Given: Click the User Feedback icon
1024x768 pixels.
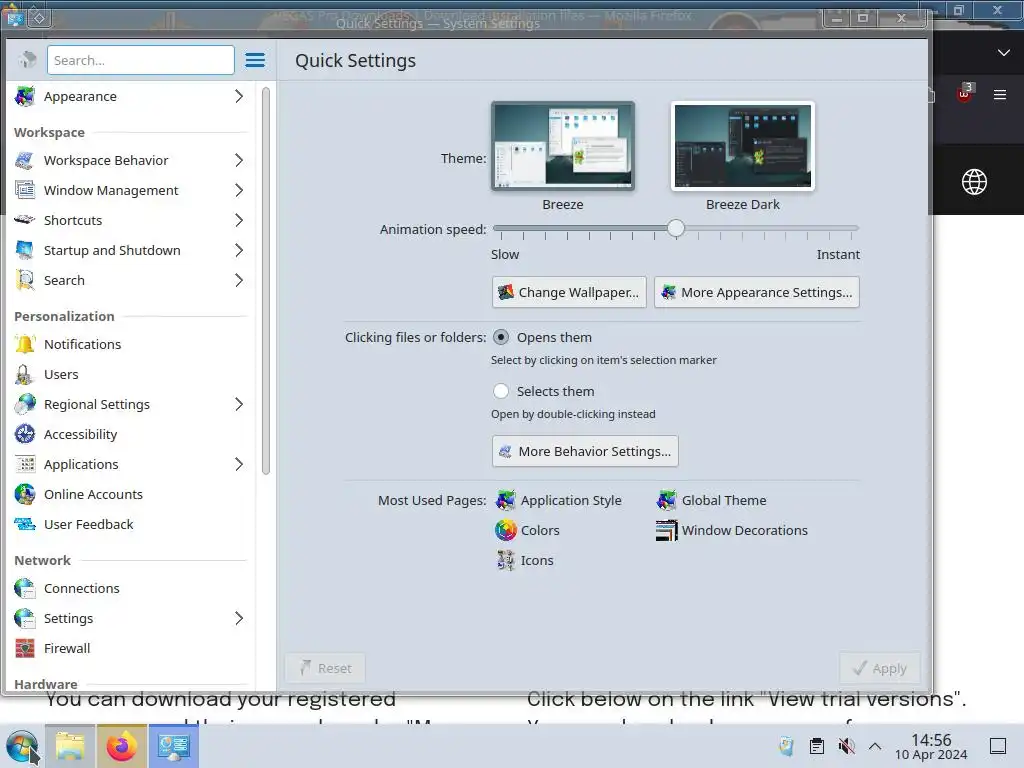Looking at the screenshot, I should point(25,524).
